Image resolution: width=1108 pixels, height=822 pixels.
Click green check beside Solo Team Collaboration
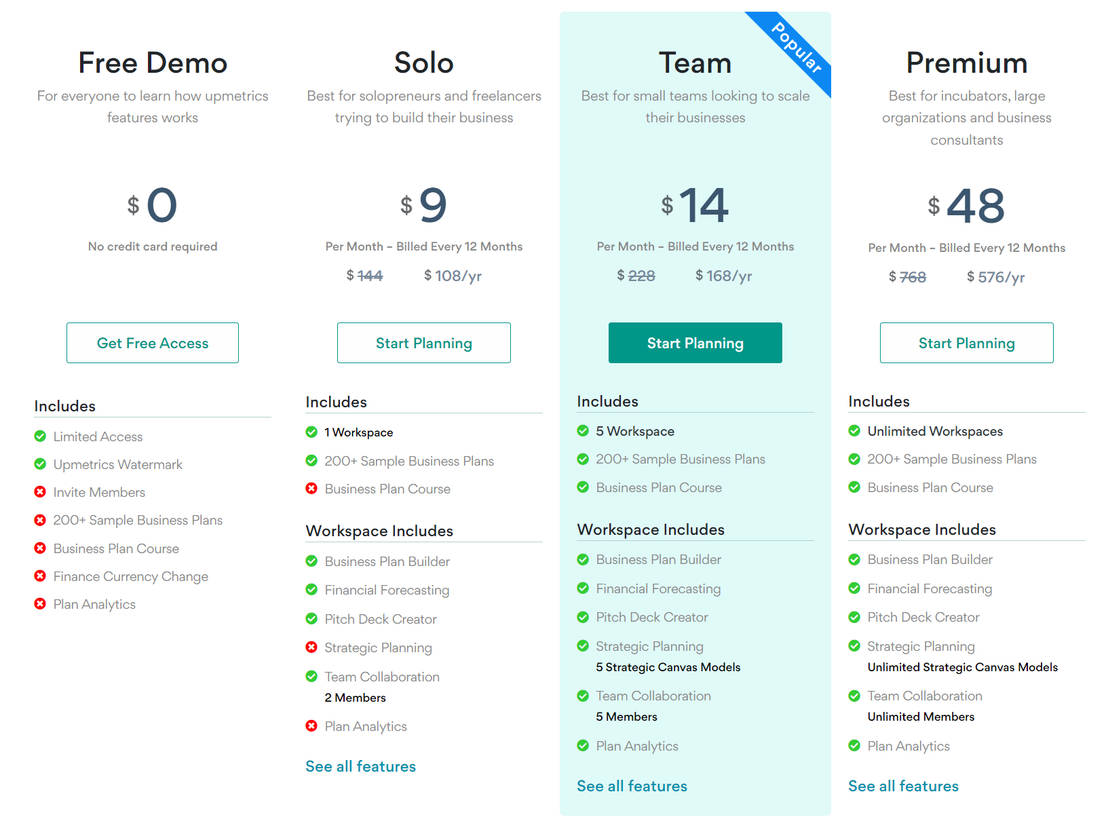coord(312,676)
